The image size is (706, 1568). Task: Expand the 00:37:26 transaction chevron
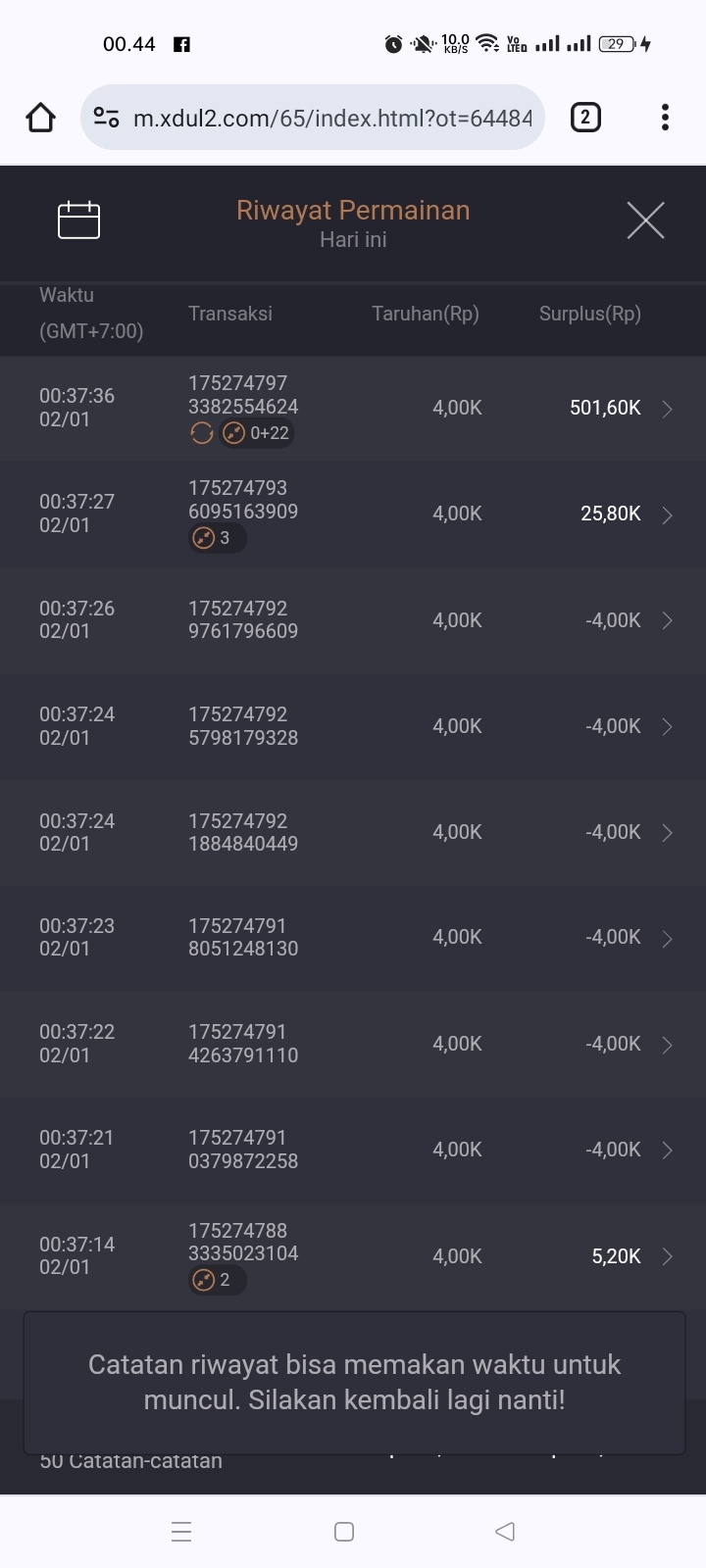(x=668, y=620)
